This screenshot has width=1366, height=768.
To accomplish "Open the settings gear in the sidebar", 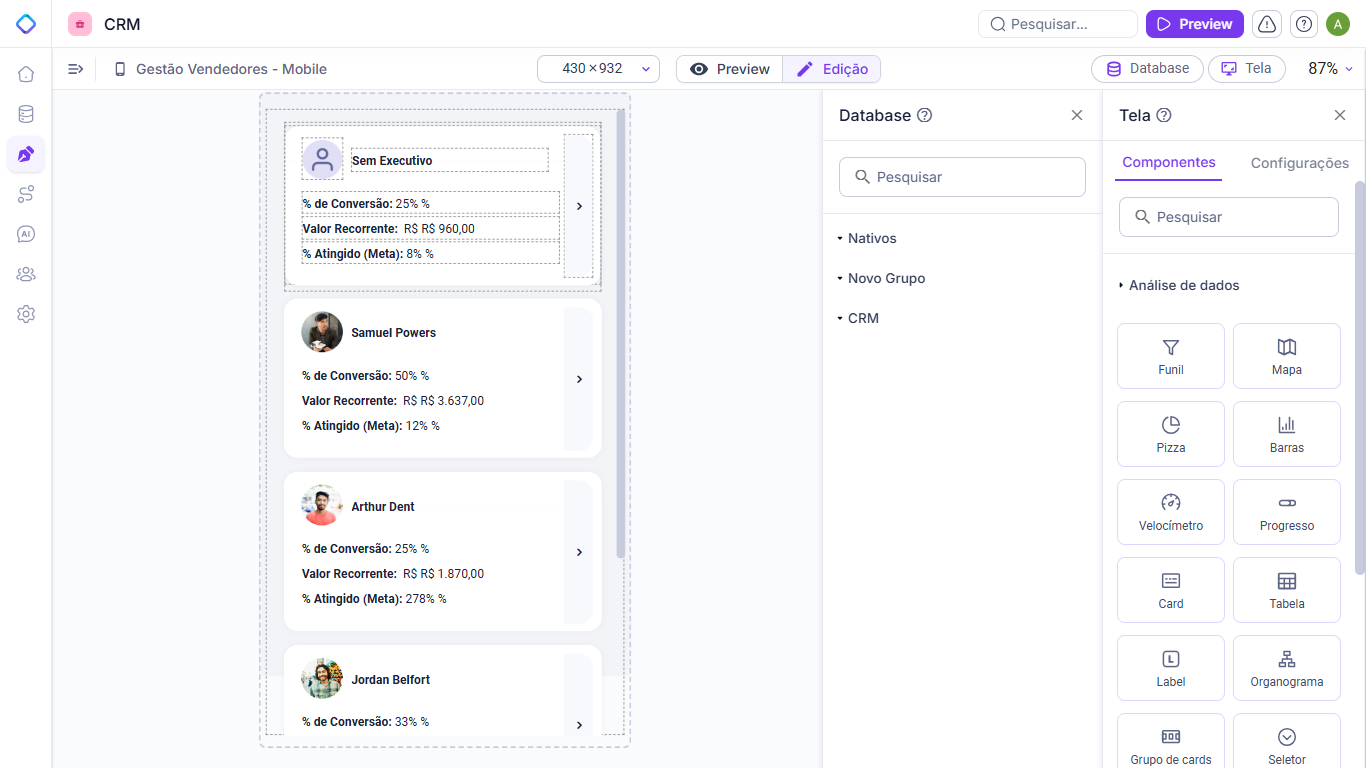I will tap(25, 314).
